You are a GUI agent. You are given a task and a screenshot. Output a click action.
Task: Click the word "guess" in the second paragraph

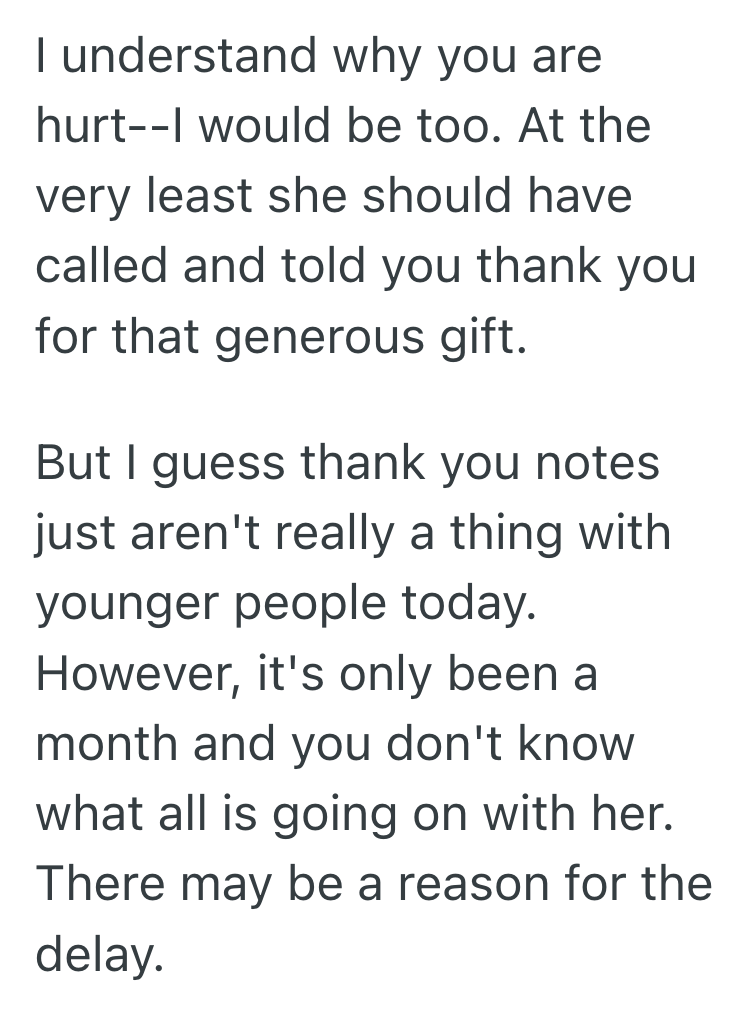[224, 465]
